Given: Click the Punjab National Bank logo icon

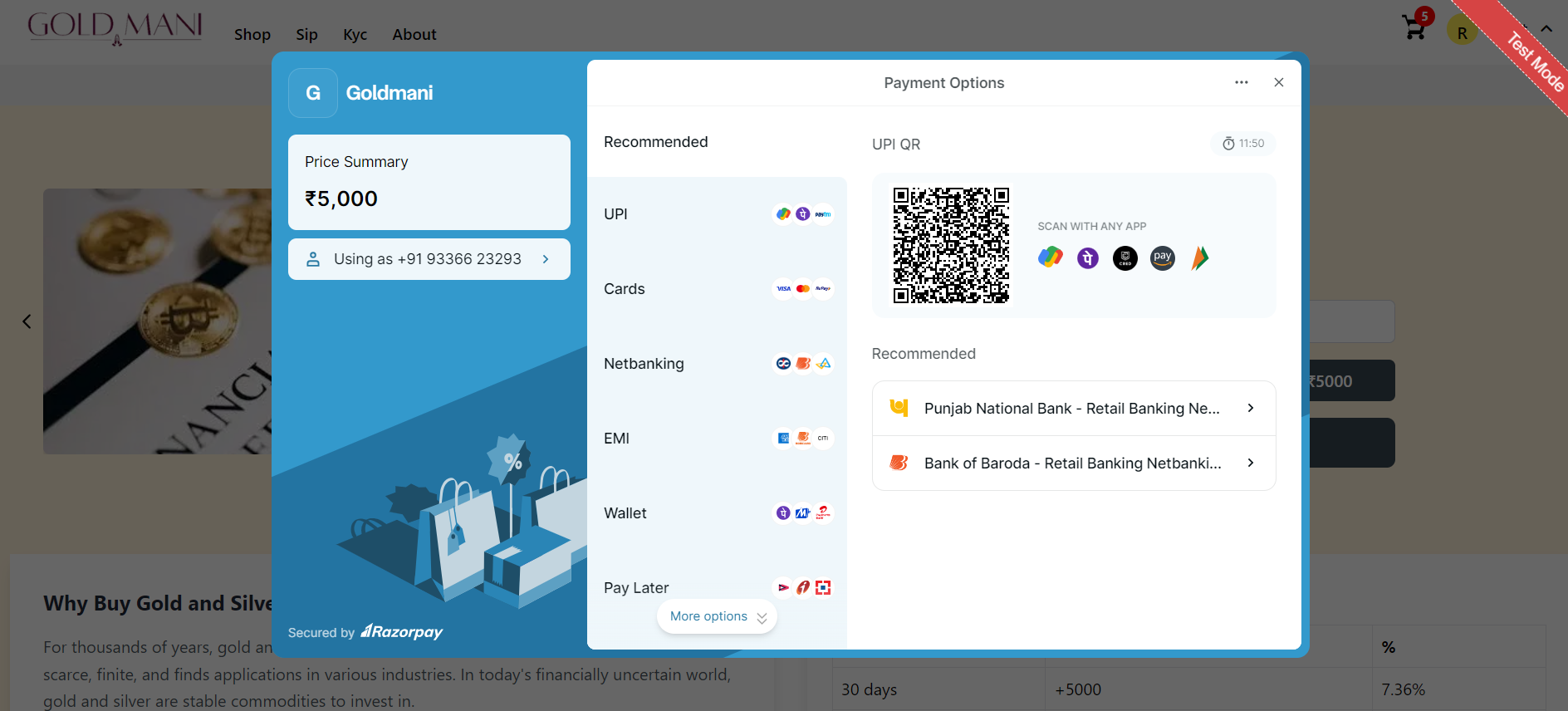Looking at the screenshot, I should (899, 408).
